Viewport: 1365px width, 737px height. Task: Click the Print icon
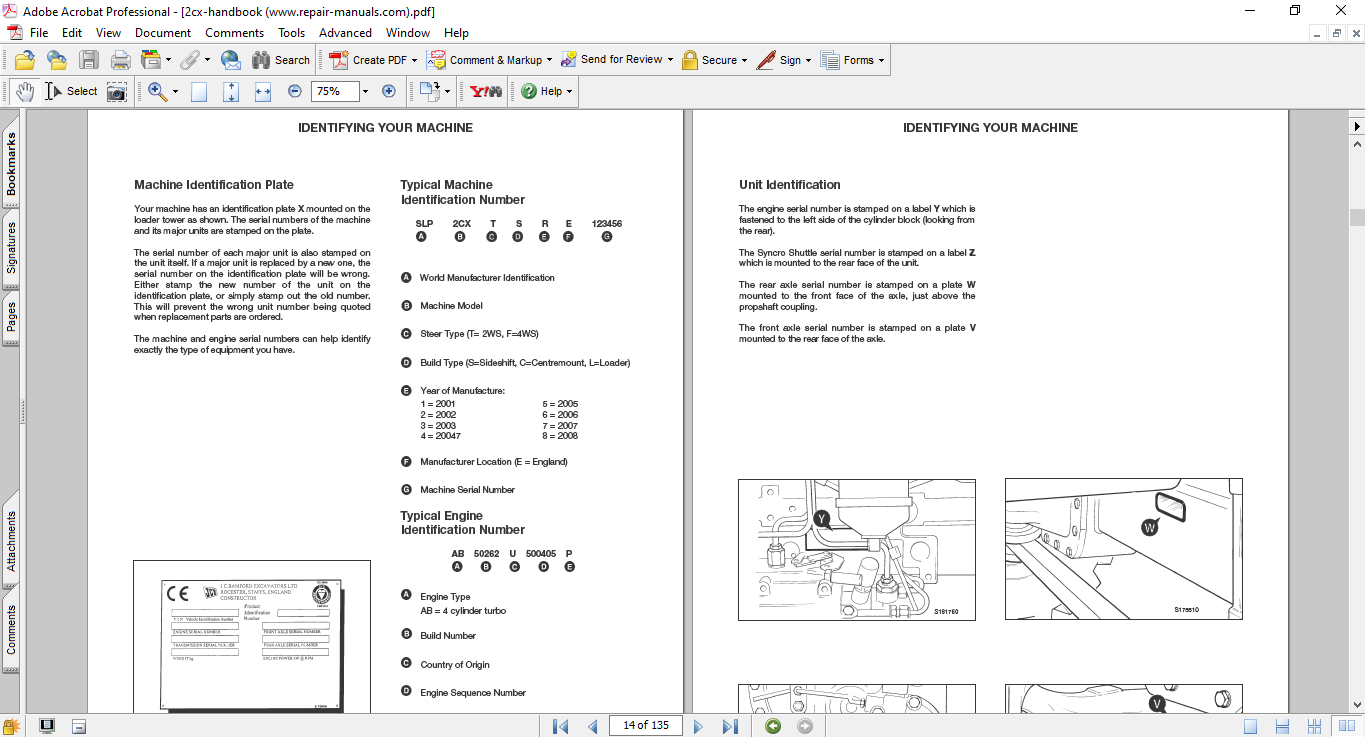[x=121, y=60]
